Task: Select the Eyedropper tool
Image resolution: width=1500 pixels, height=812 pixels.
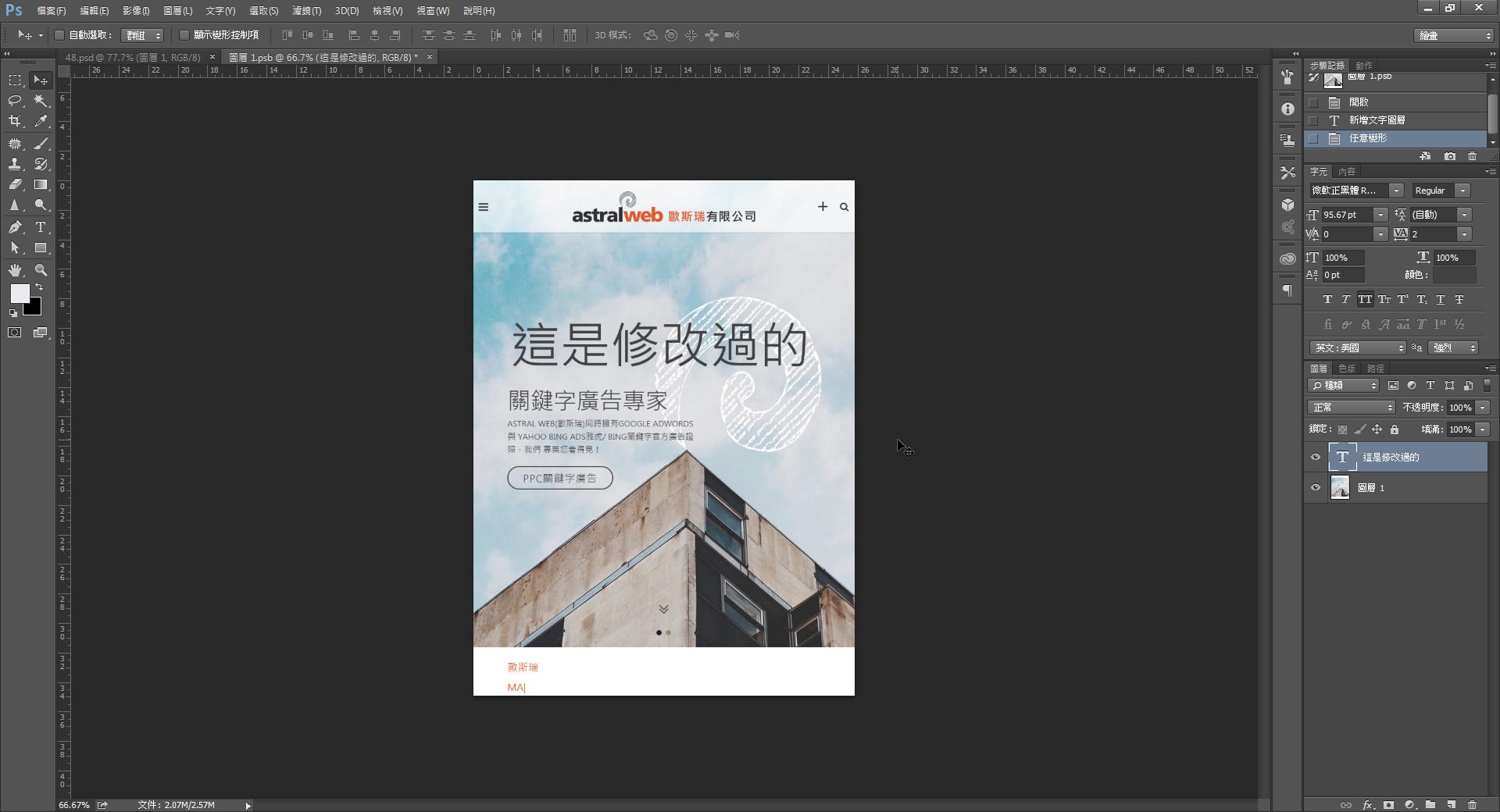Action: pos(41,122)
